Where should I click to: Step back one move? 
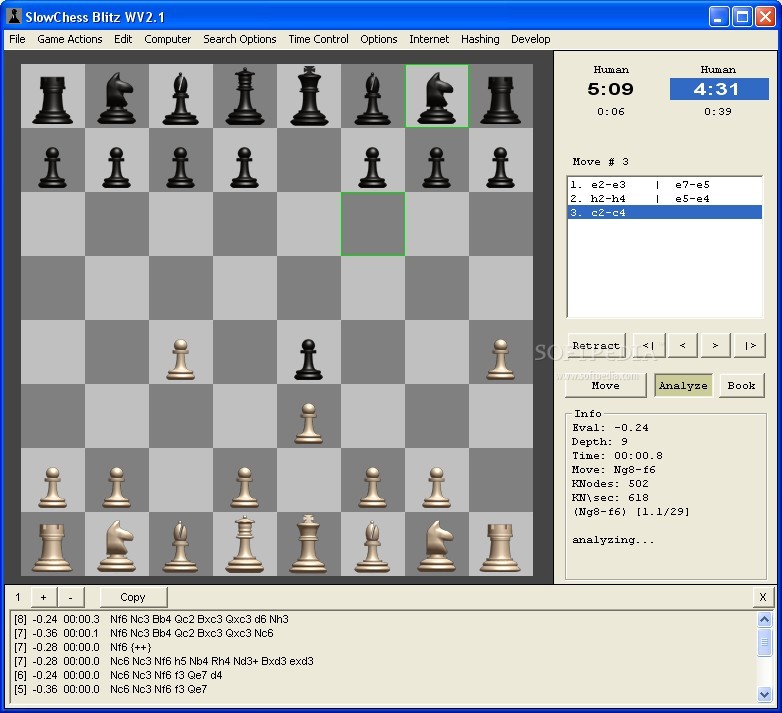682,346
